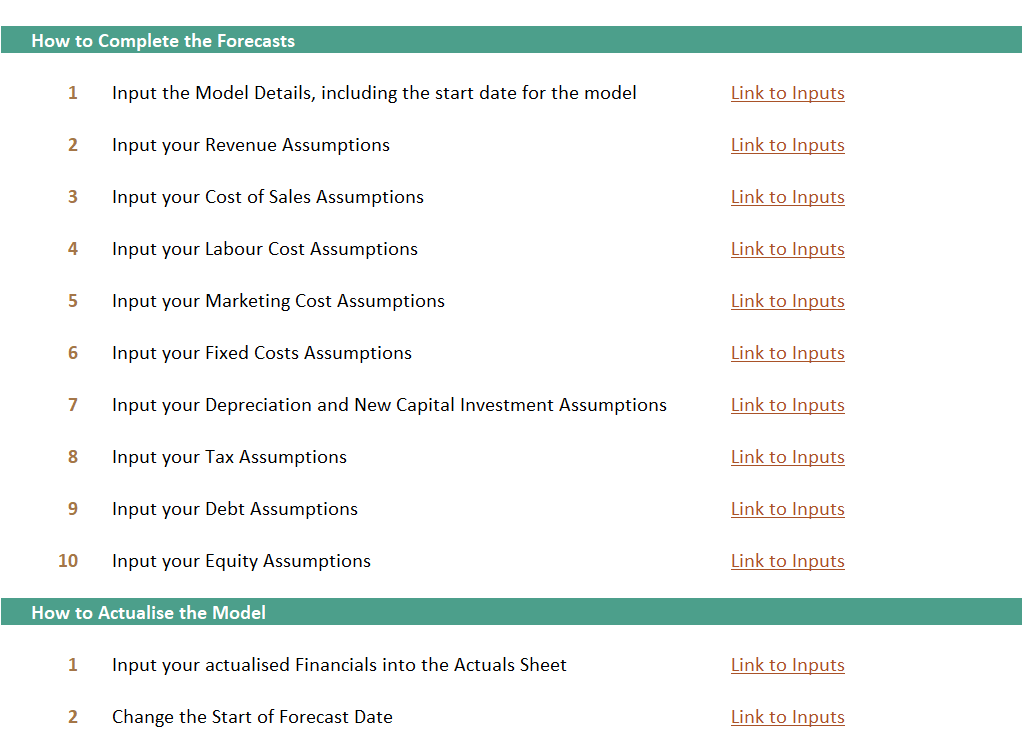Open Depreciation and Capital Investment inputs link
The image size is (1022, 755).
787,406
